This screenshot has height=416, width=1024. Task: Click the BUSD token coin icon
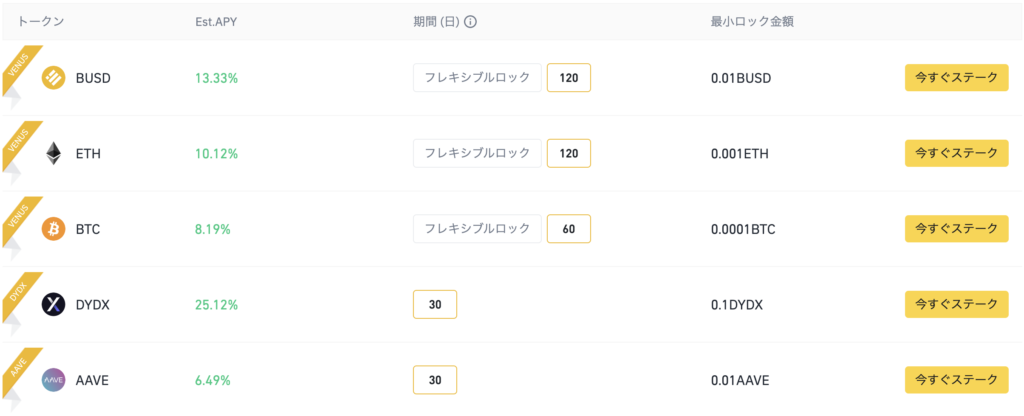click(54, 78)
